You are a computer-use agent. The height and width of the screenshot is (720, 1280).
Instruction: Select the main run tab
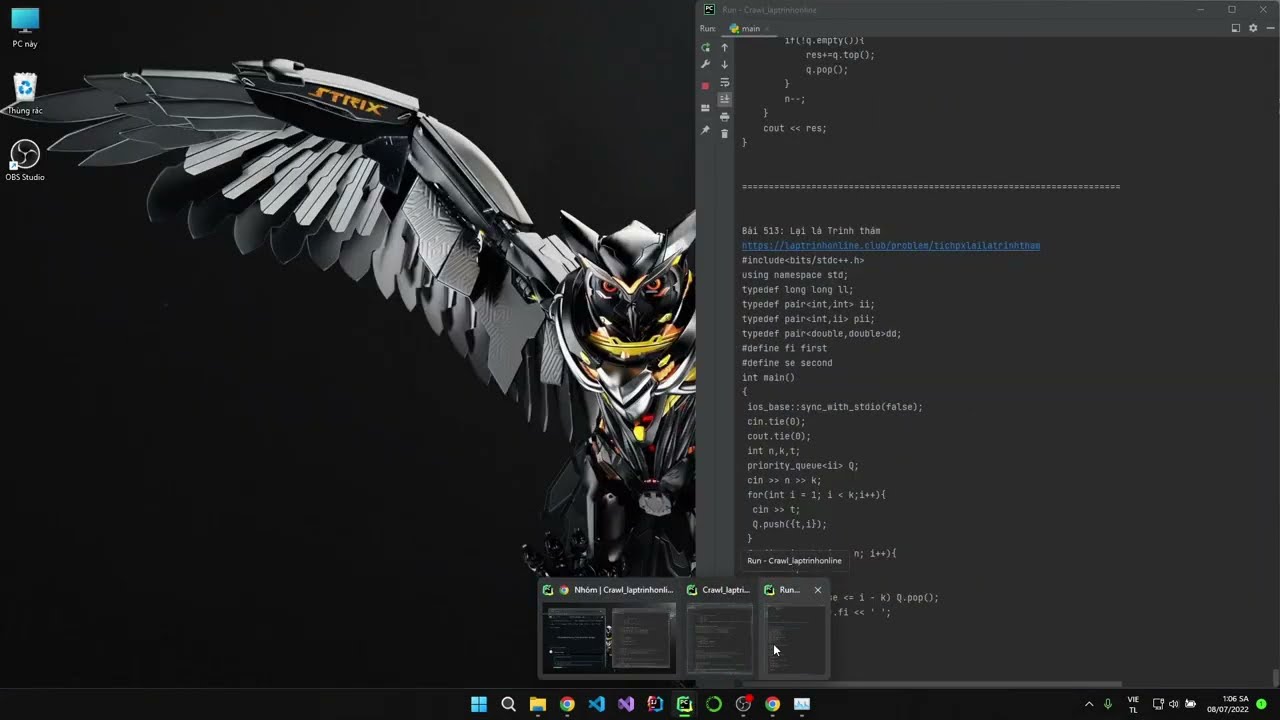[745, 29]
